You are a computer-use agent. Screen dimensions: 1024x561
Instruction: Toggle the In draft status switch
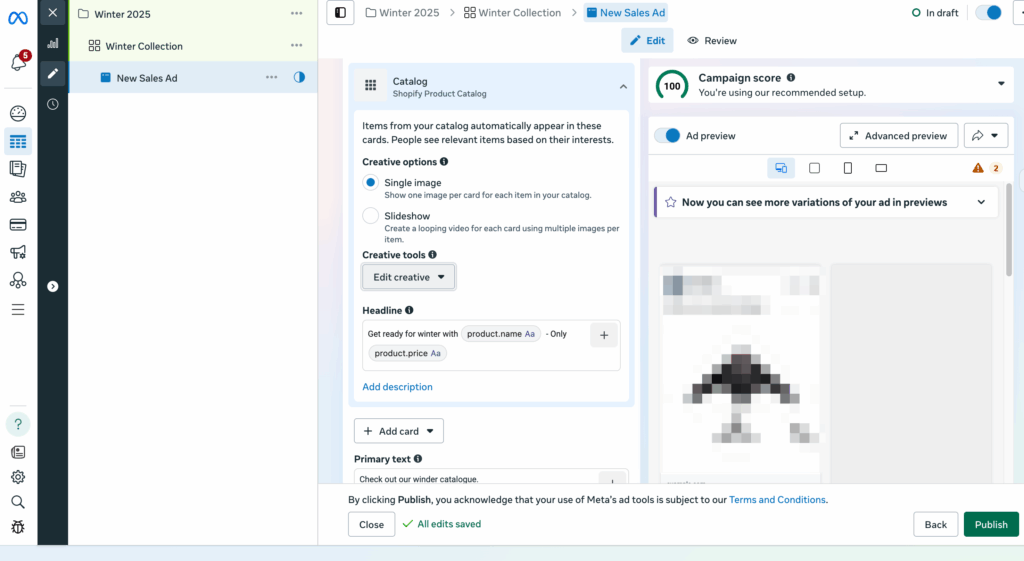point(987,13)
